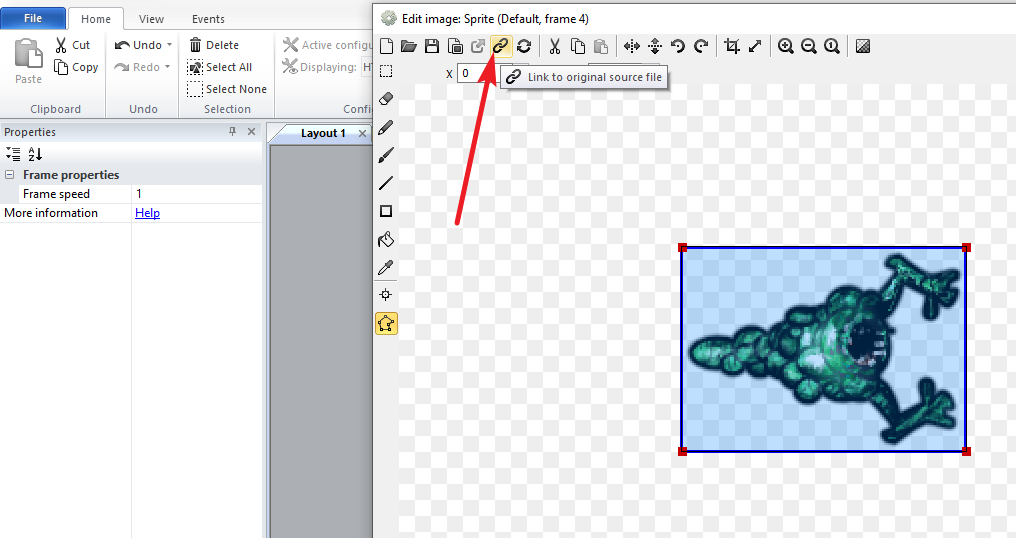Screen dimensions: 1016x538
Task: Select the Layout 1 tab
Action: tap(323, 133)
